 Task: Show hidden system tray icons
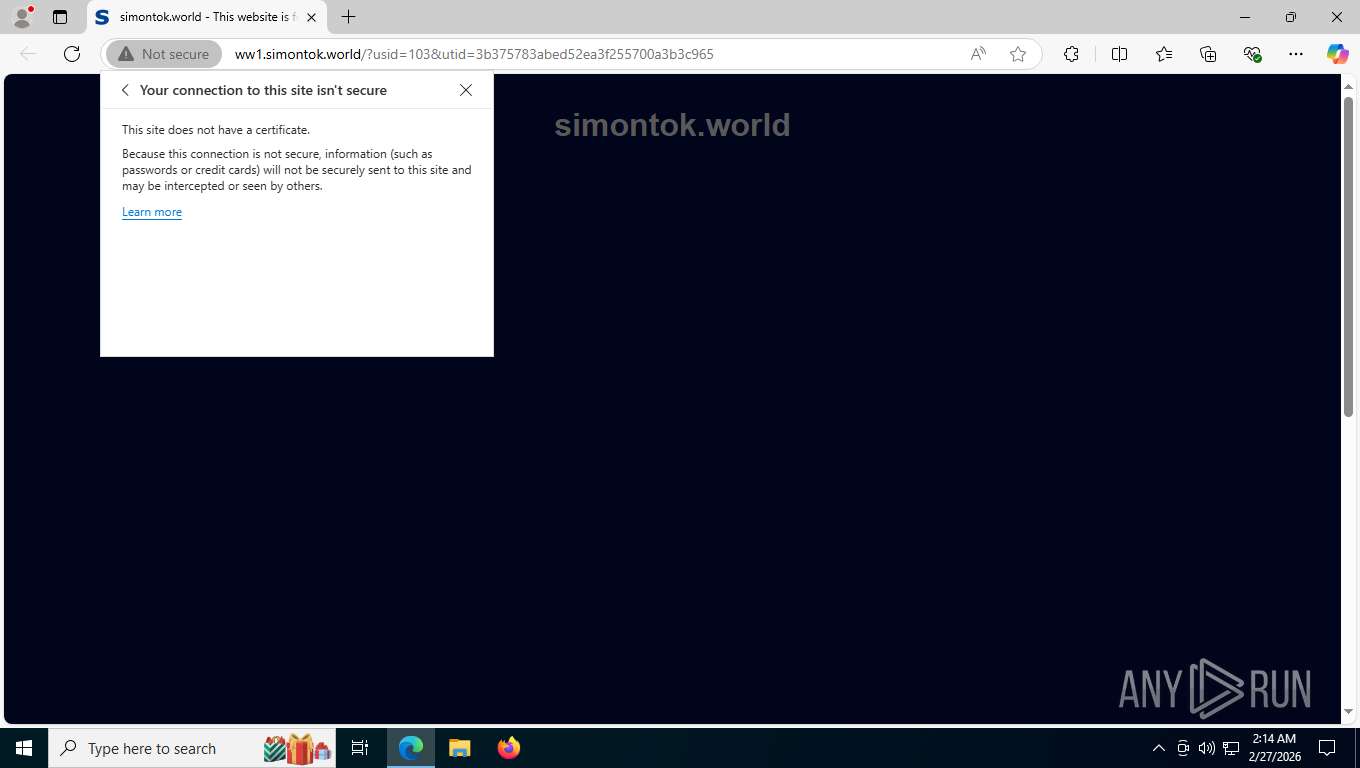click(1158, 748)
